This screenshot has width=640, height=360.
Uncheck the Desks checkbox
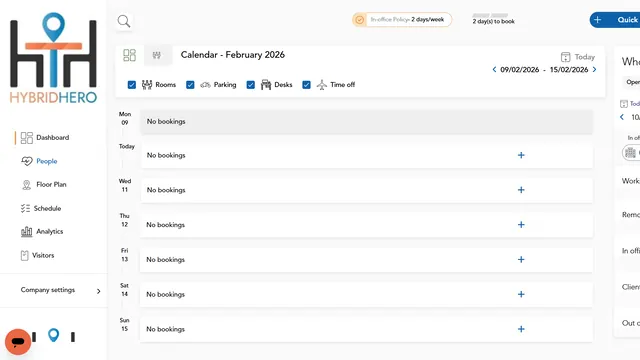(251, 85)
